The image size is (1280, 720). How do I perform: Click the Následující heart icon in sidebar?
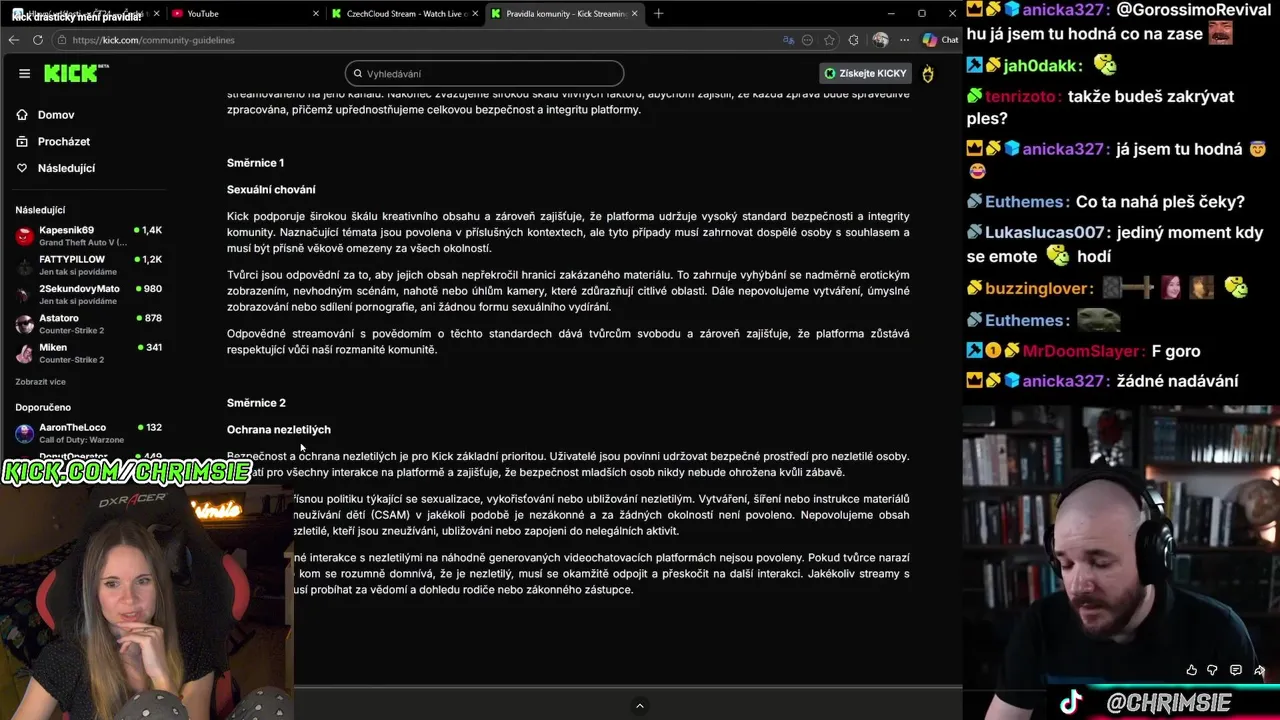[22, 168]
